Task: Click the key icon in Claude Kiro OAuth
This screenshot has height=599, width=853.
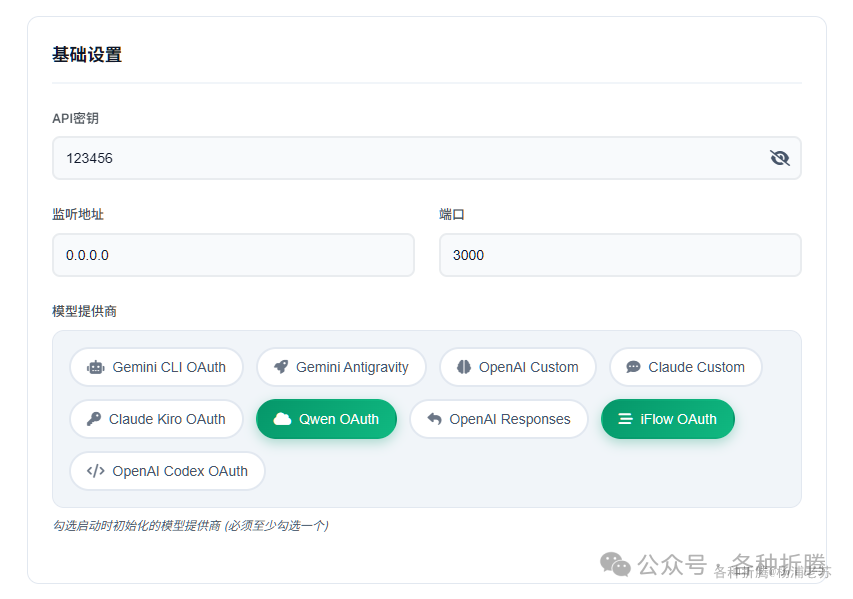Action: [x=94, y=419]
